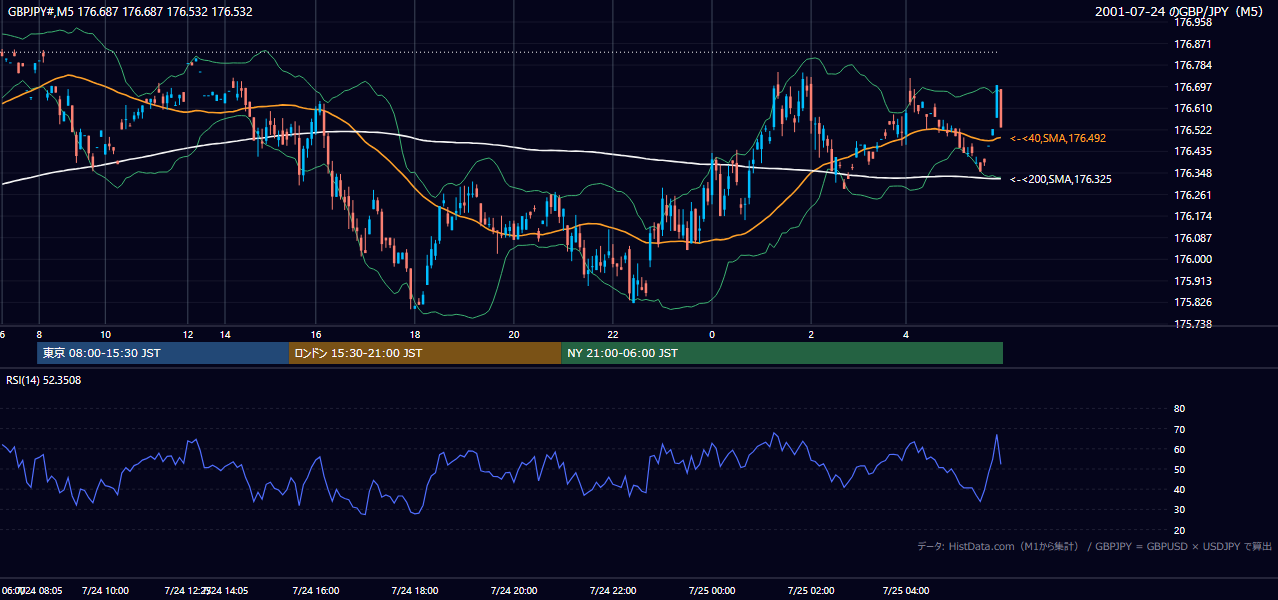Click the 40 SMA 176.492 label
The height and width of the screenshot is (600, 1278).
pyautogui.click(x=1058, y=138)
